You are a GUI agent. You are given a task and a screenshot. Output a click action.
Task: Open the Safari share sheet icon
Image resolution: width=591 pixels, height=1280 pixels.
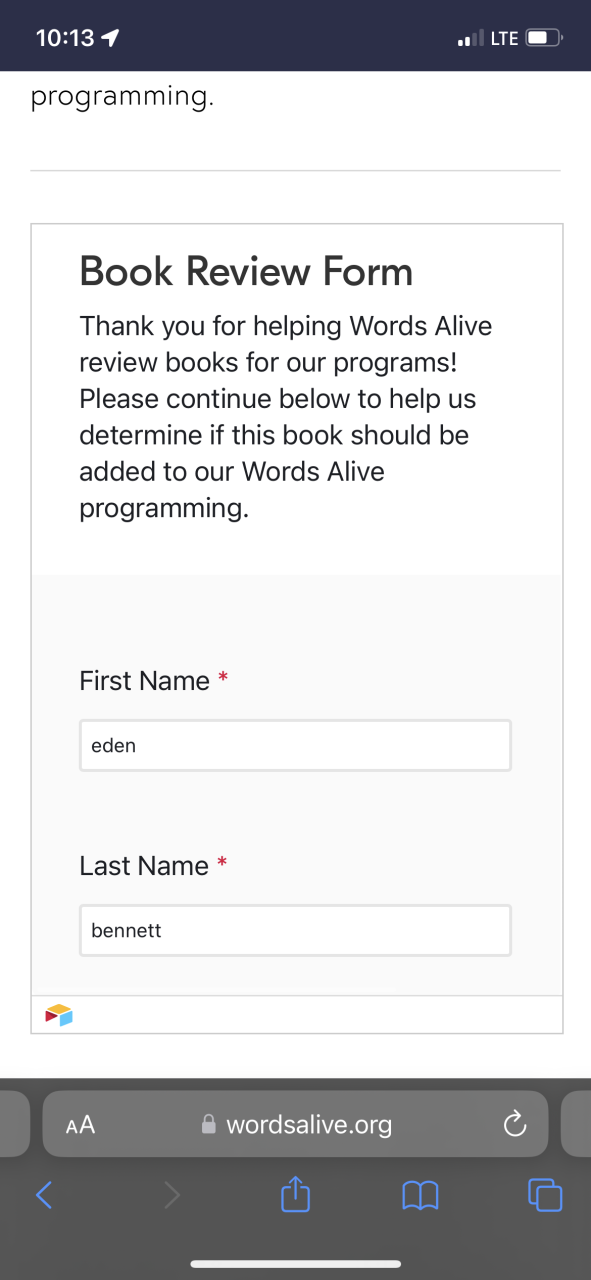[x=295, y=1192]
